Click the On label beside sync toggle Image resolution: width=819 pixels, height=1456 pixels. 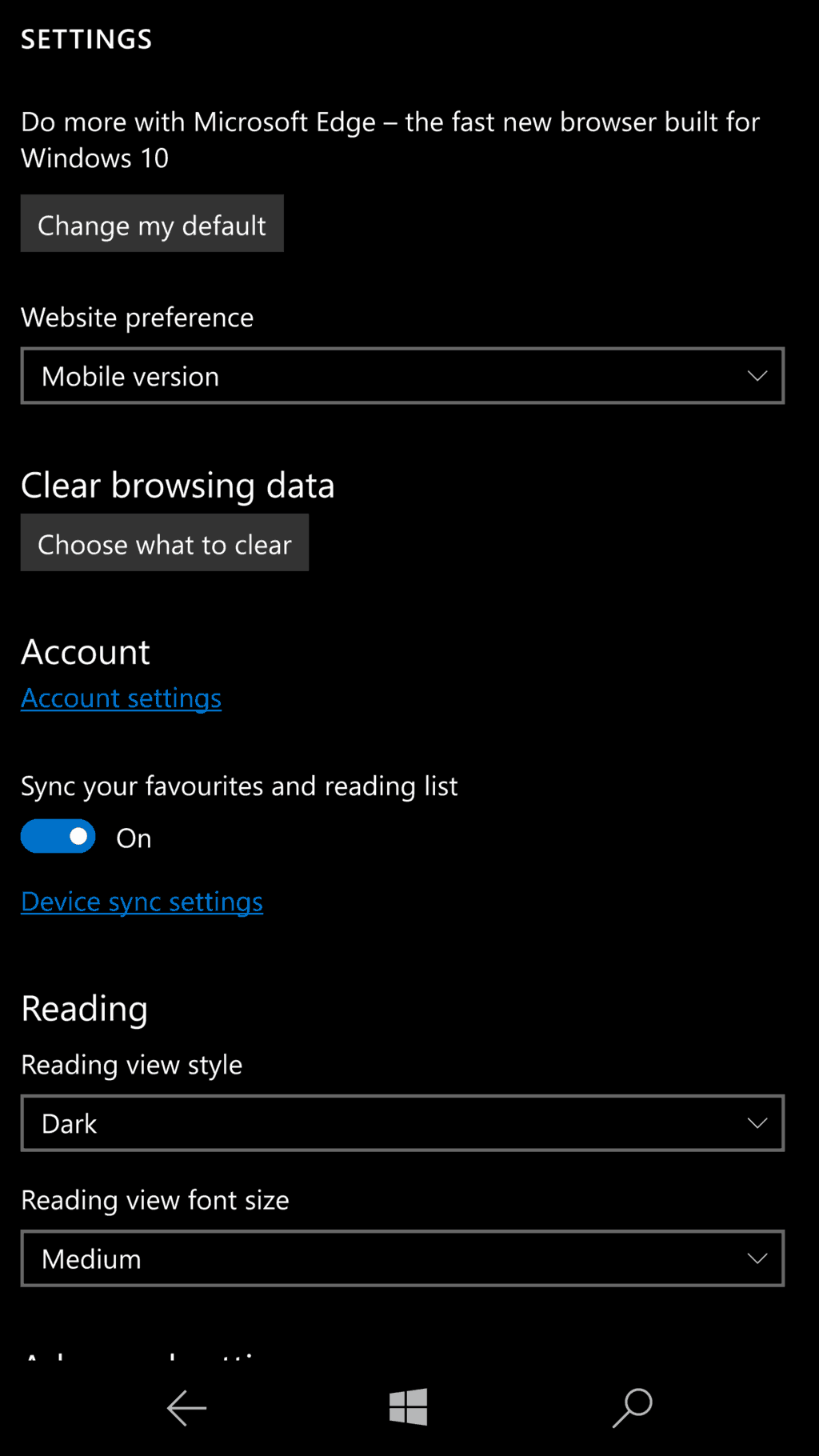134,838
